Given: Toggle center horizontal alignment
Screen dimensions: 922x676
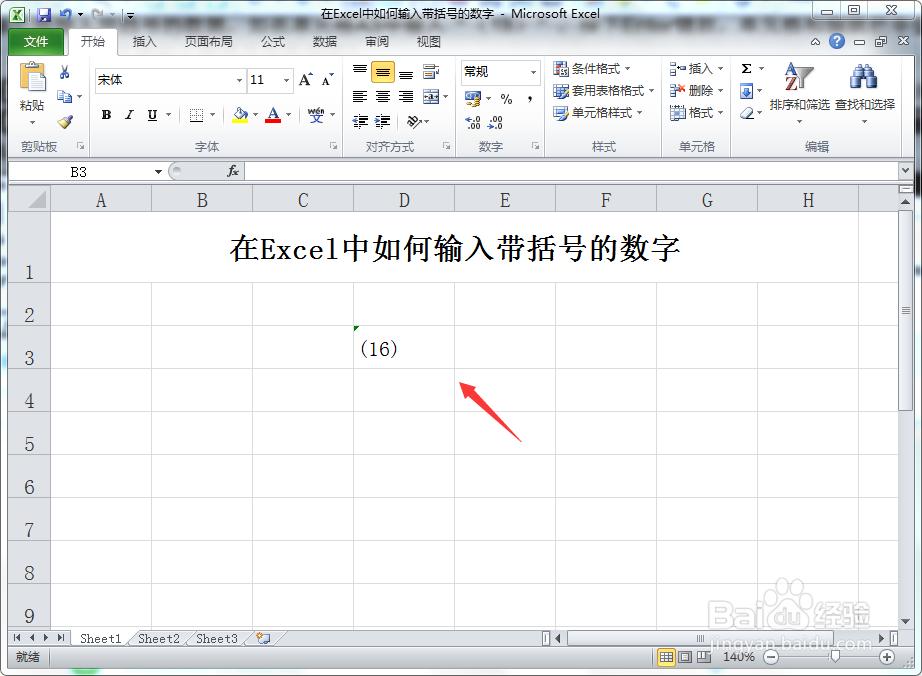Looking at the screenshot, I should tap(383, 96).
